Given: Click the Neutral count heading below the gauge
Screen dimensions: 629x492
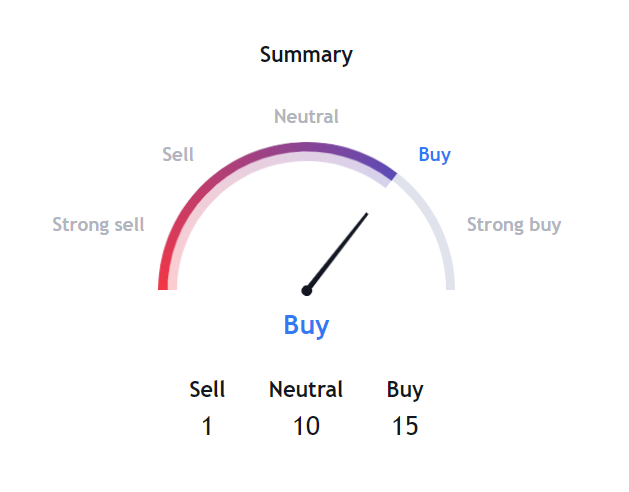Looking at the screenshot, I should point(306,390).
